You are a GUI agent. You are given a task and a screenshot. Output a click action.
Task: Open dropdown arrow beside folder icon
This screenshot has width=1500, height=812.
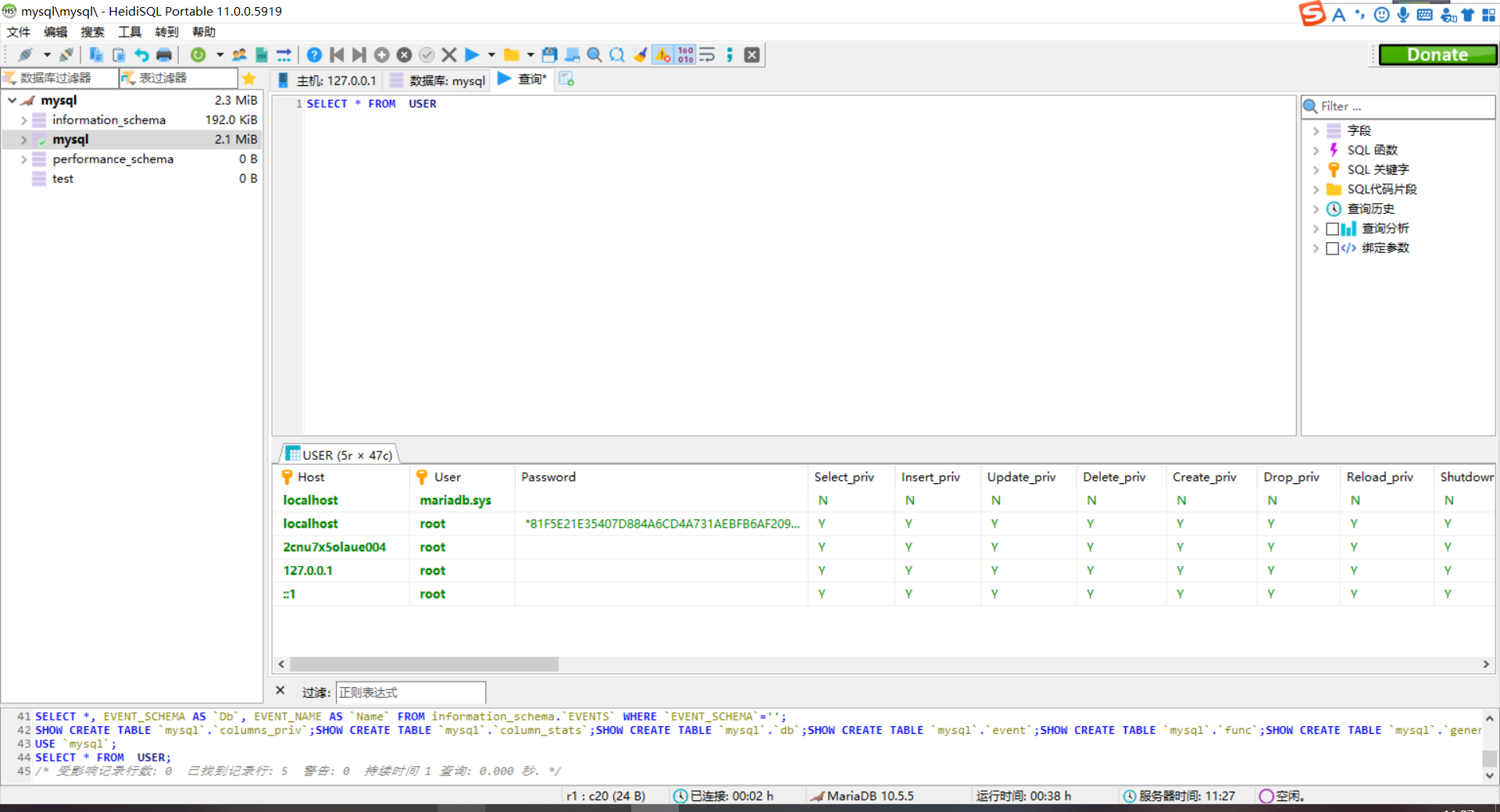click(x=530, y=55)
